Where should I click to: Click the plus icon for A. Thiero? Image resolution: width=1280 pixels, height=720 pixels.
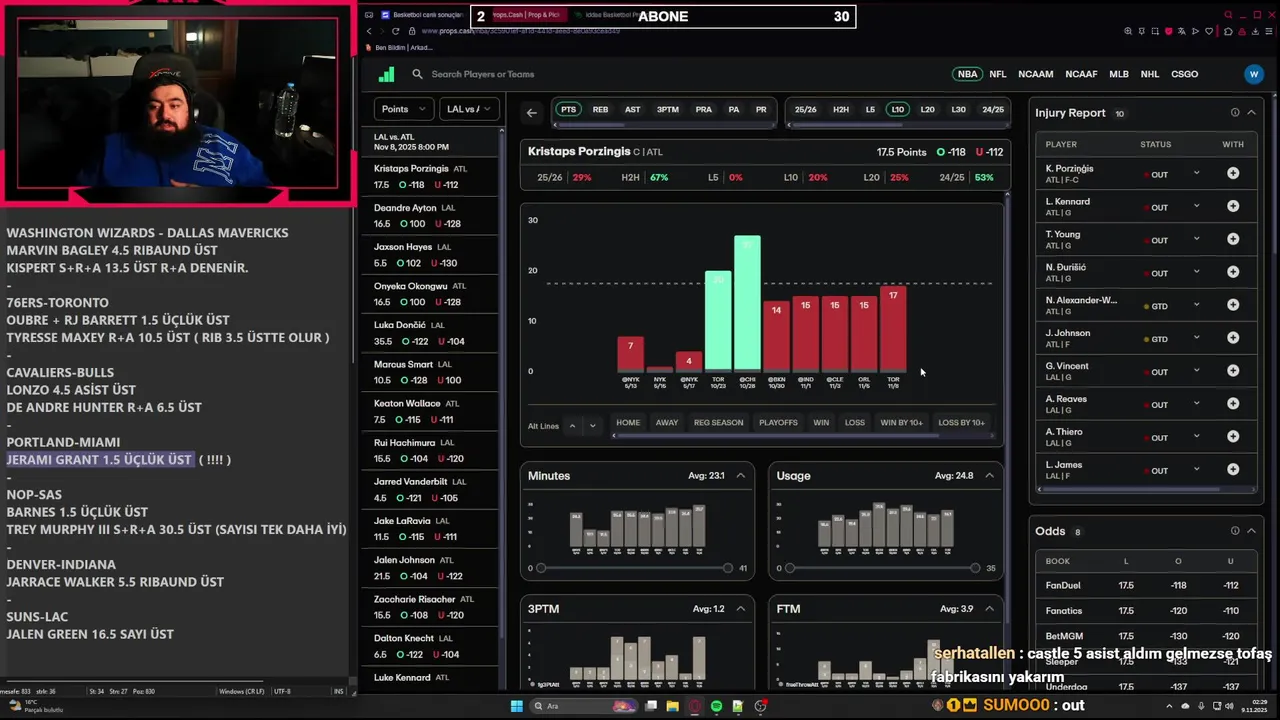click(1233, 437)
